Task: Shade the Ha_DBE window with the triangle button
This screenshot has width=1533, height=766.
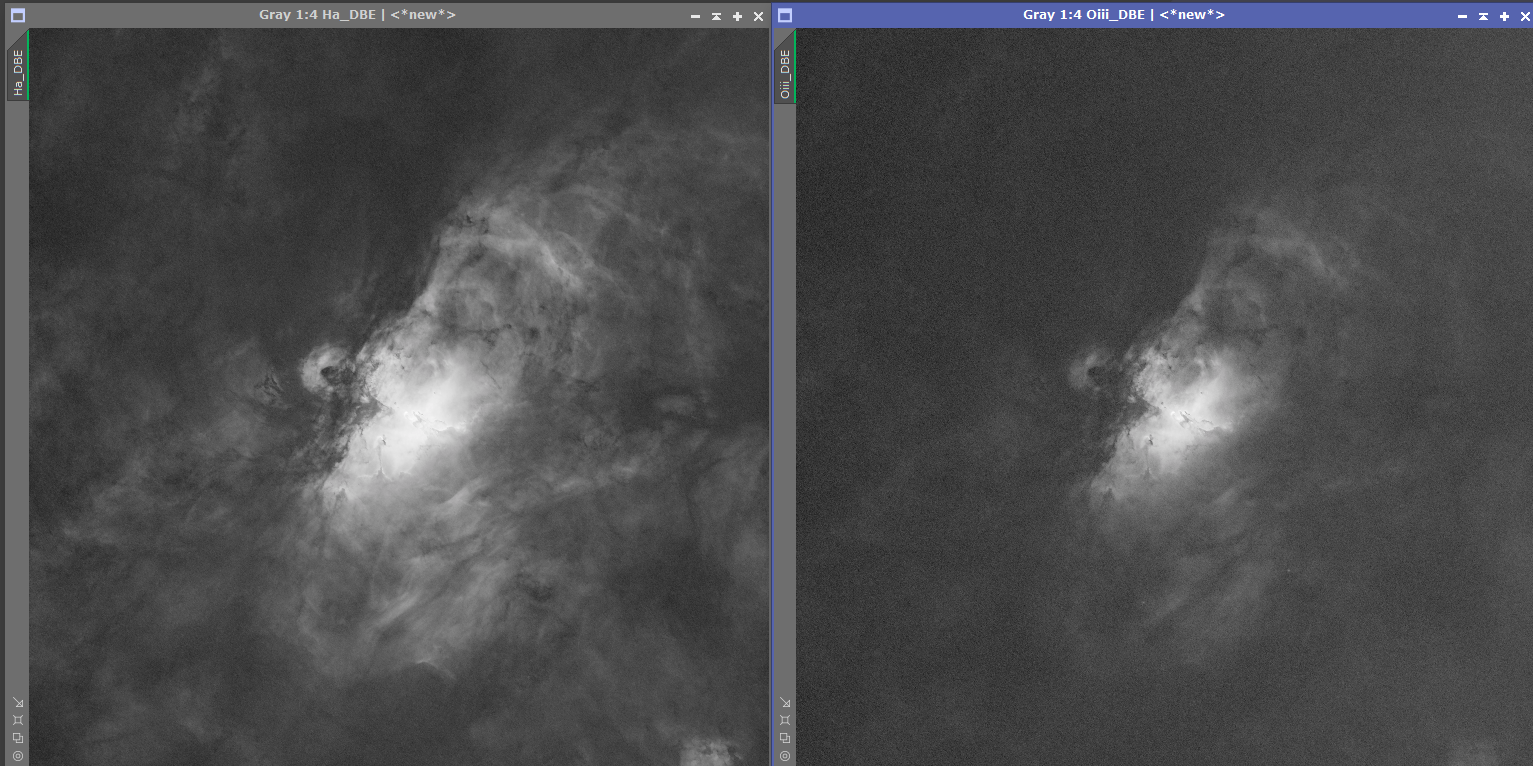Action: pyautogui.click(x=716, y=17)
